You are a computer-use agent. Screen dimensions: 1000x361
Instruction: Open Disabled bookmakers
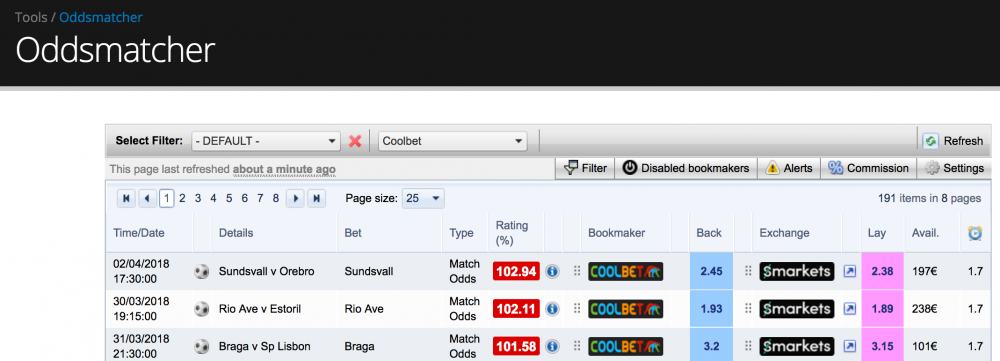(x=686, y=168)
